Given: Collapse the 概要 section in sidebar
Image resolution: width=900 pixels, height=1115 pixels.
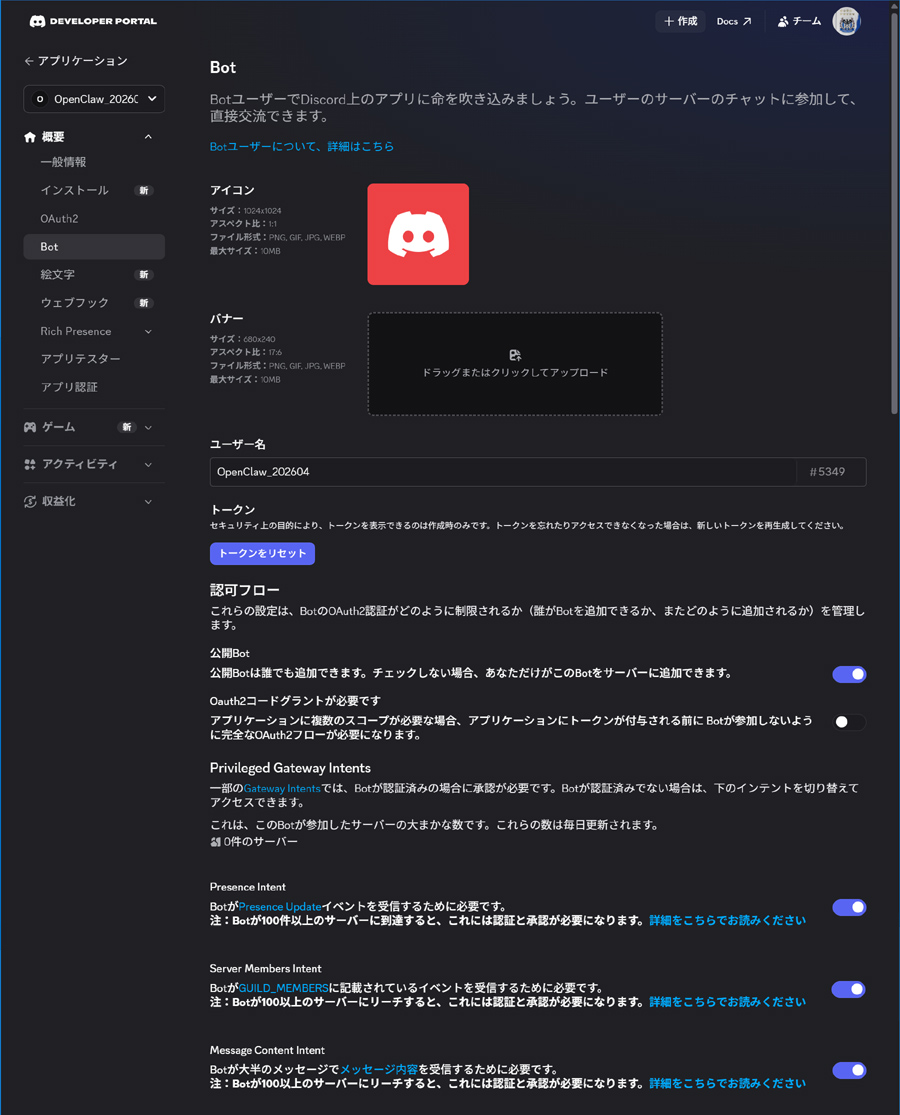Looking at the screenshot, I should coord(148,136).
